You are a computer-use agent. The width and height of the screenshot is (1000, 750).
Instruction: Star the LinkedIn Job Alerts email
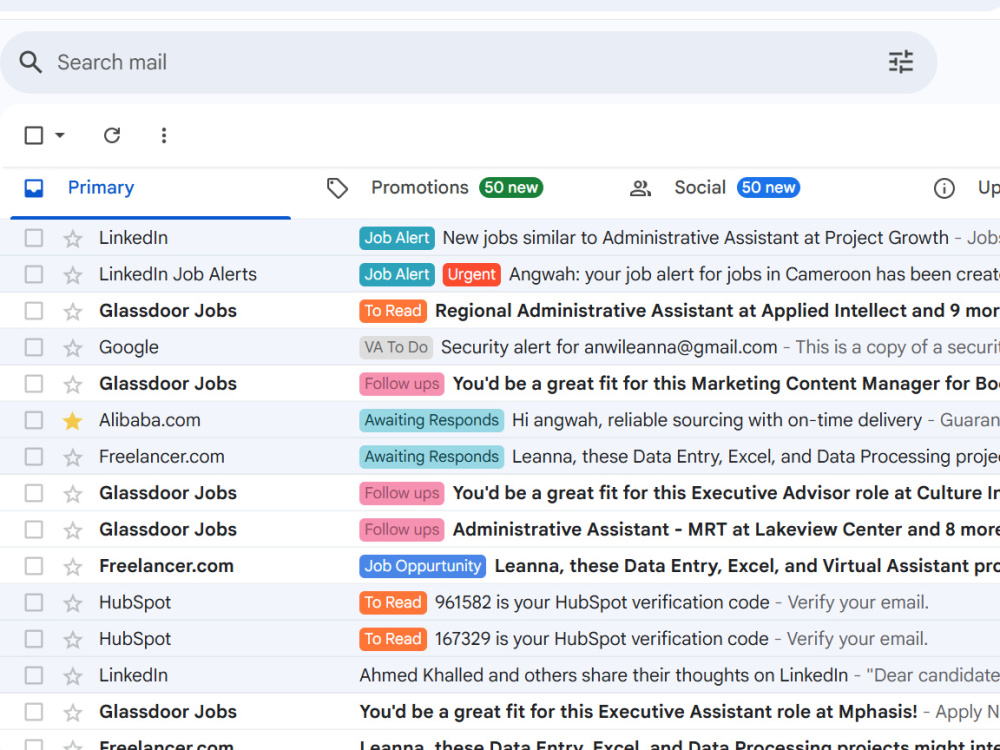[73, 275]
